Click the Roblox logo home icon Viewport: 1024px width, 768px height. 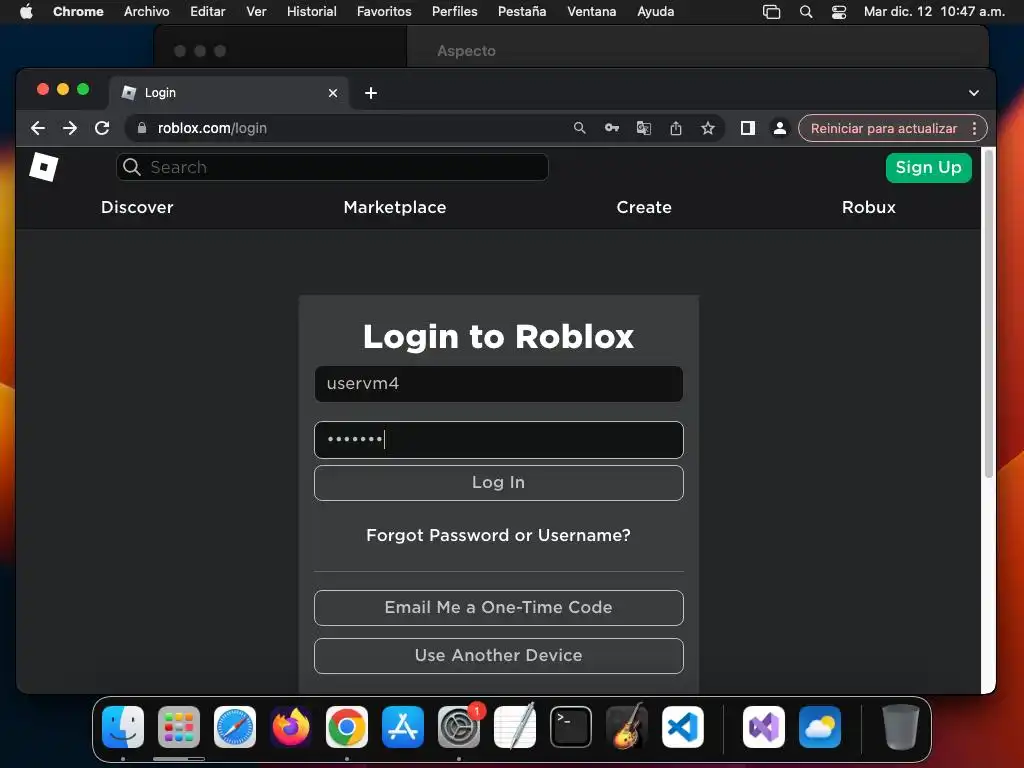tap(44, 167)
